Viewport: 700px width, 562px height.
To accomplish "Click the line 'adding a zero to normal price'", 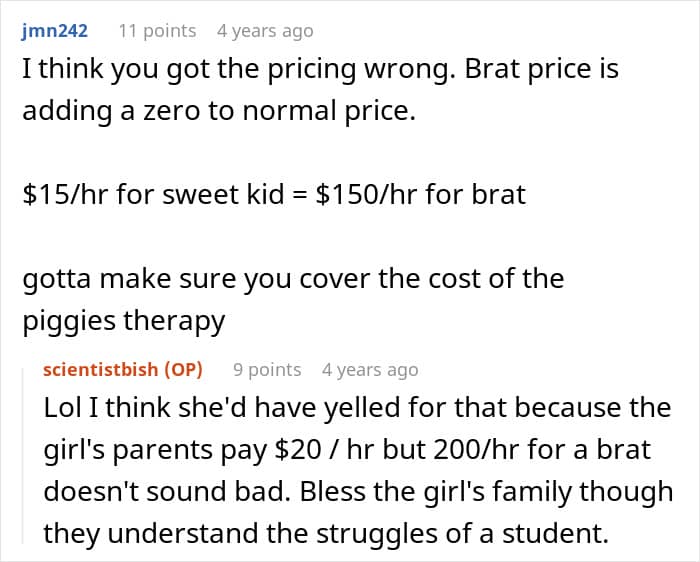I will pyautogui.click(x=219, y=111).
